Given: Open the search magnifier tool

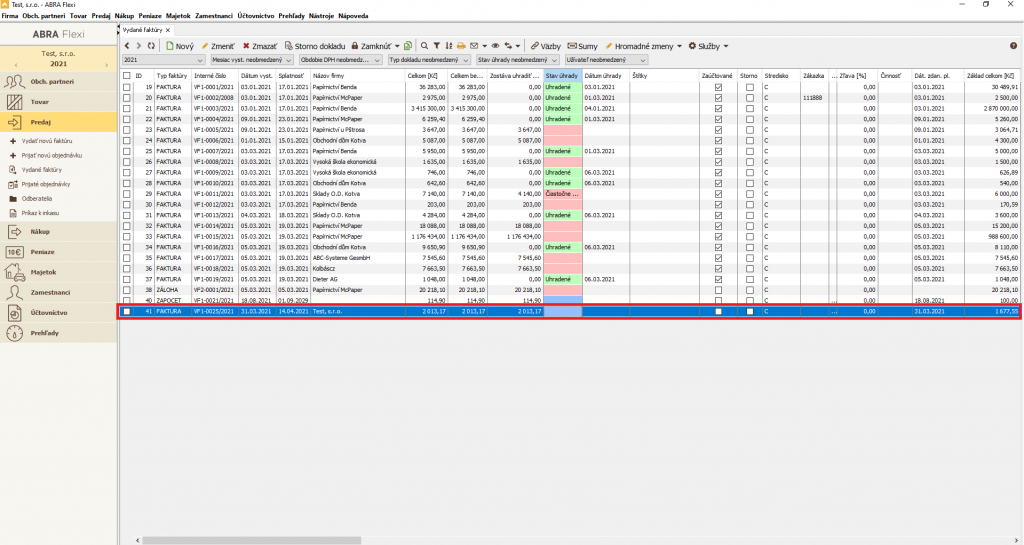Looking at the screenshot, I should [x=424, y=46].
